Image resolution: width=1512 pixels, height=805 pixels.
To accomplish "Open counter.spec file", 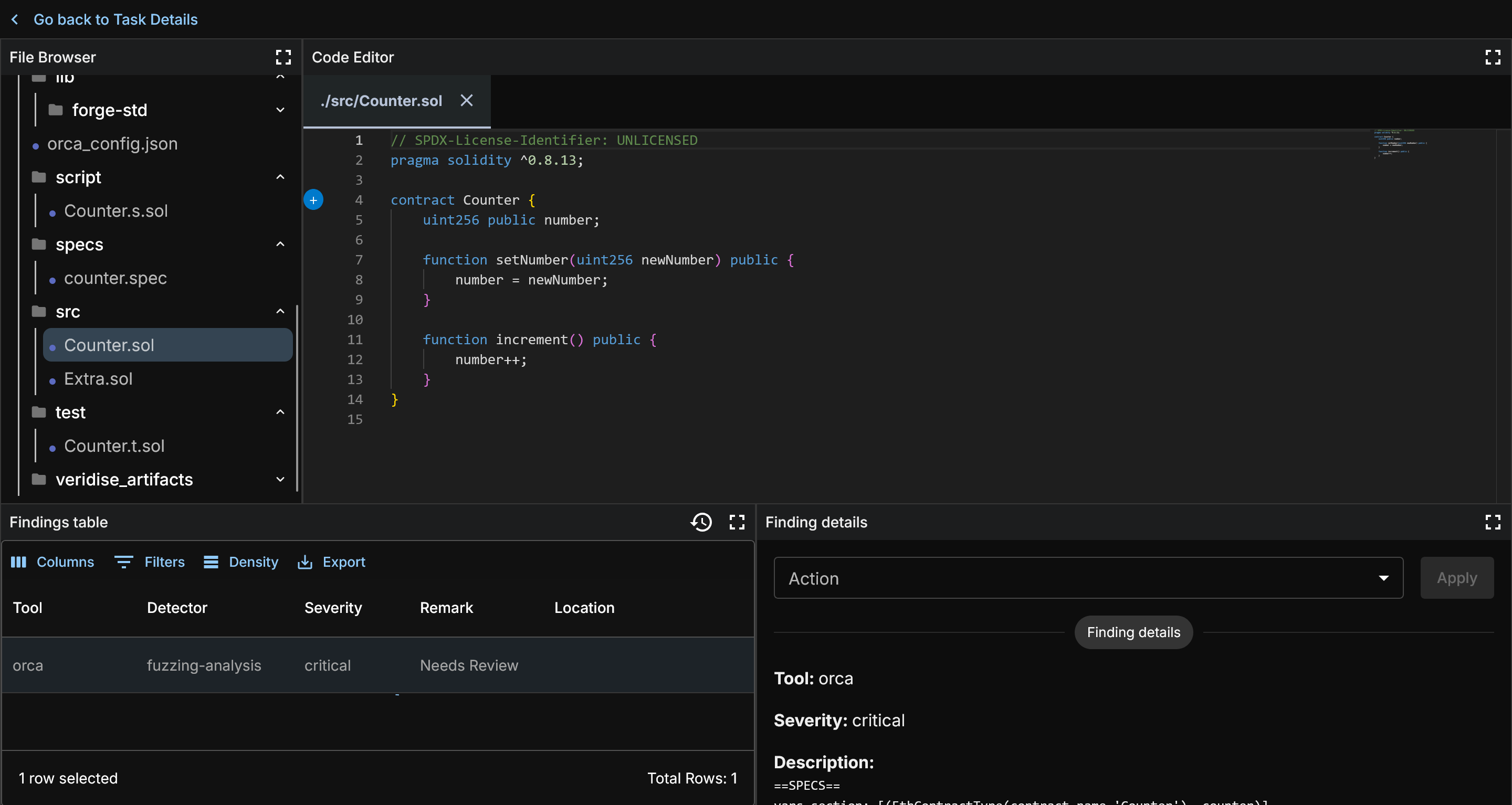I will [x=115, y=278].
